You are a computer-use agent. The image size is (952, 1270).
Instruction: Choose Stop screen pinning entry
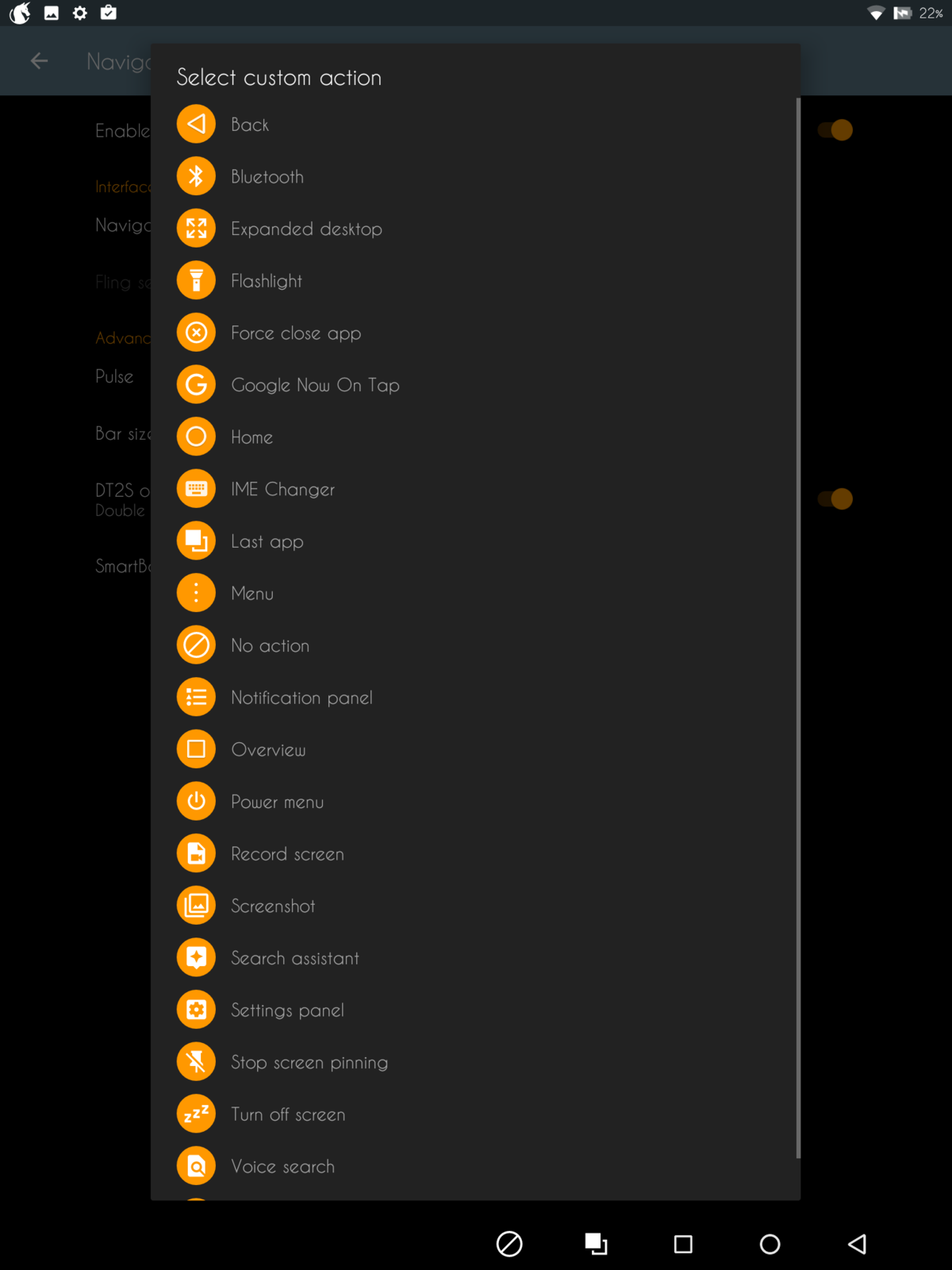(309, 1063)
